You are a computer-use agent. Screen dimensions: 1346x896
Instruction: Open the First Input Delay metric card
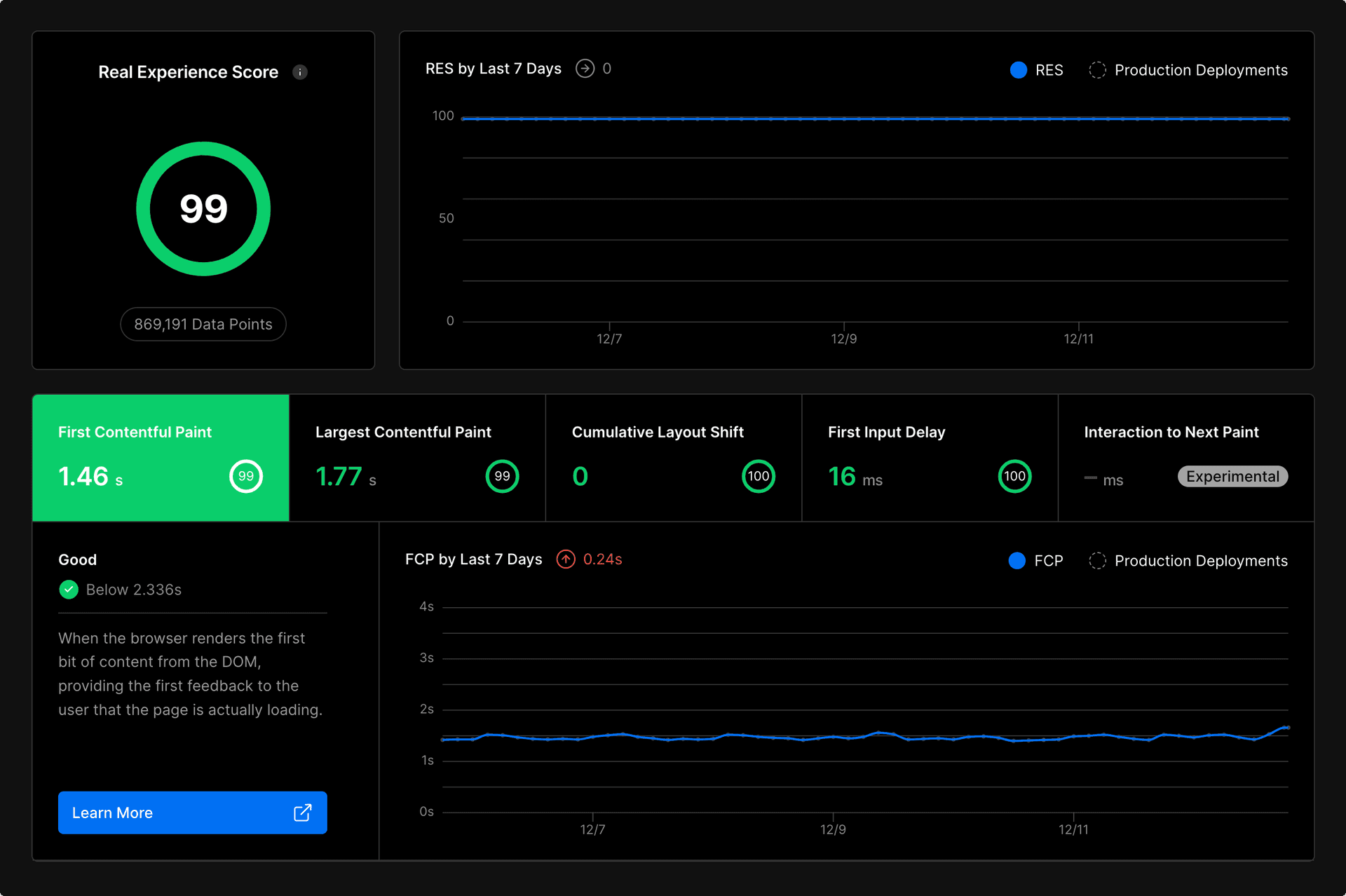point(929,457)
